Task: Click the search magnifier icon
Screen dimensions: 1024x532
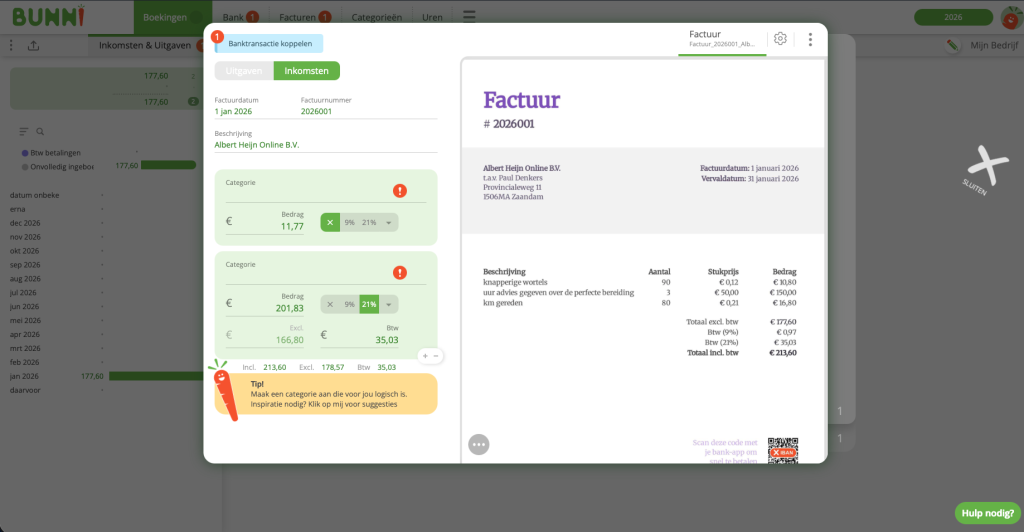Action: 40,132
